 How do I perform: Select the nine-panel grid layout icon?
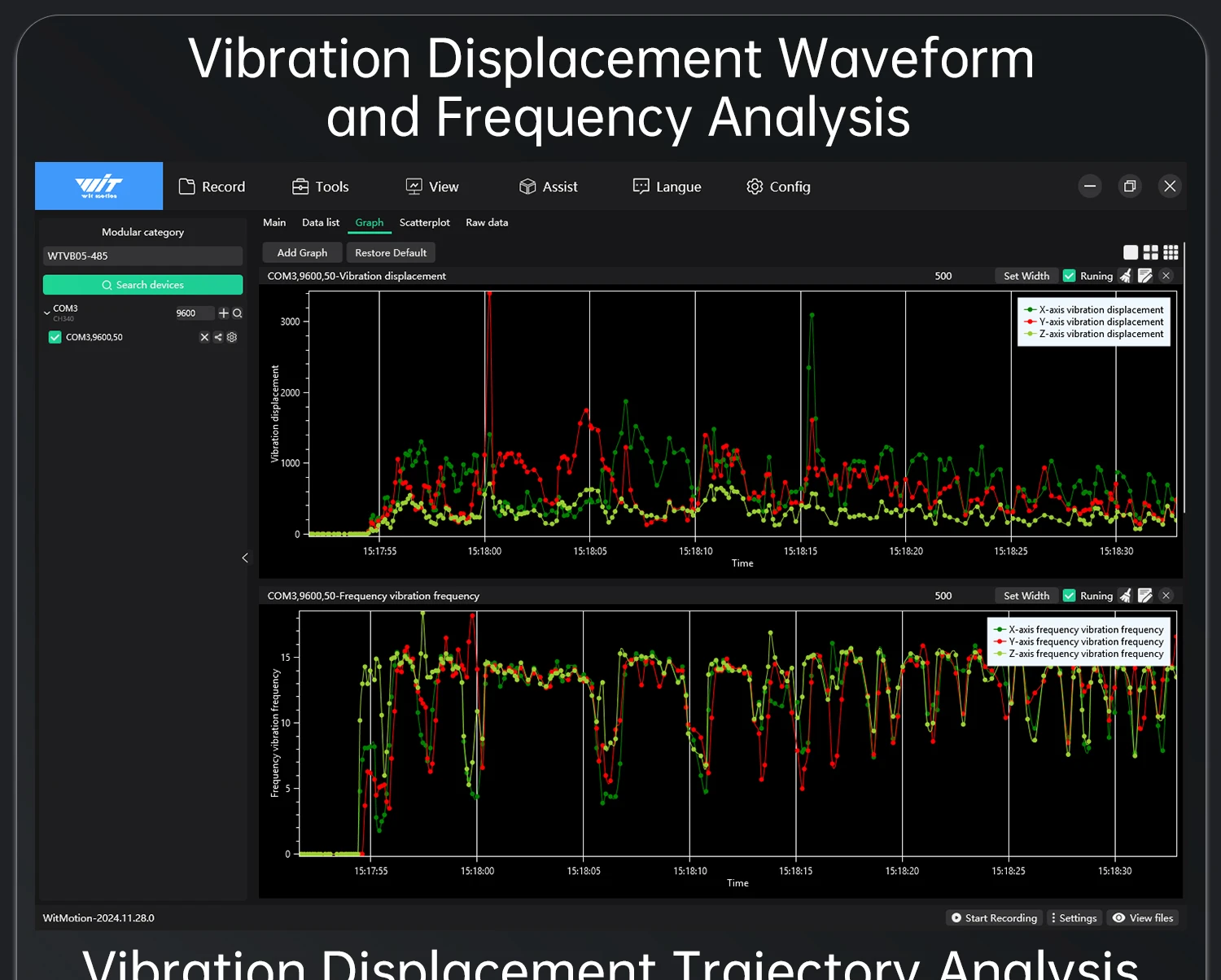click(x=1171, y=252)
